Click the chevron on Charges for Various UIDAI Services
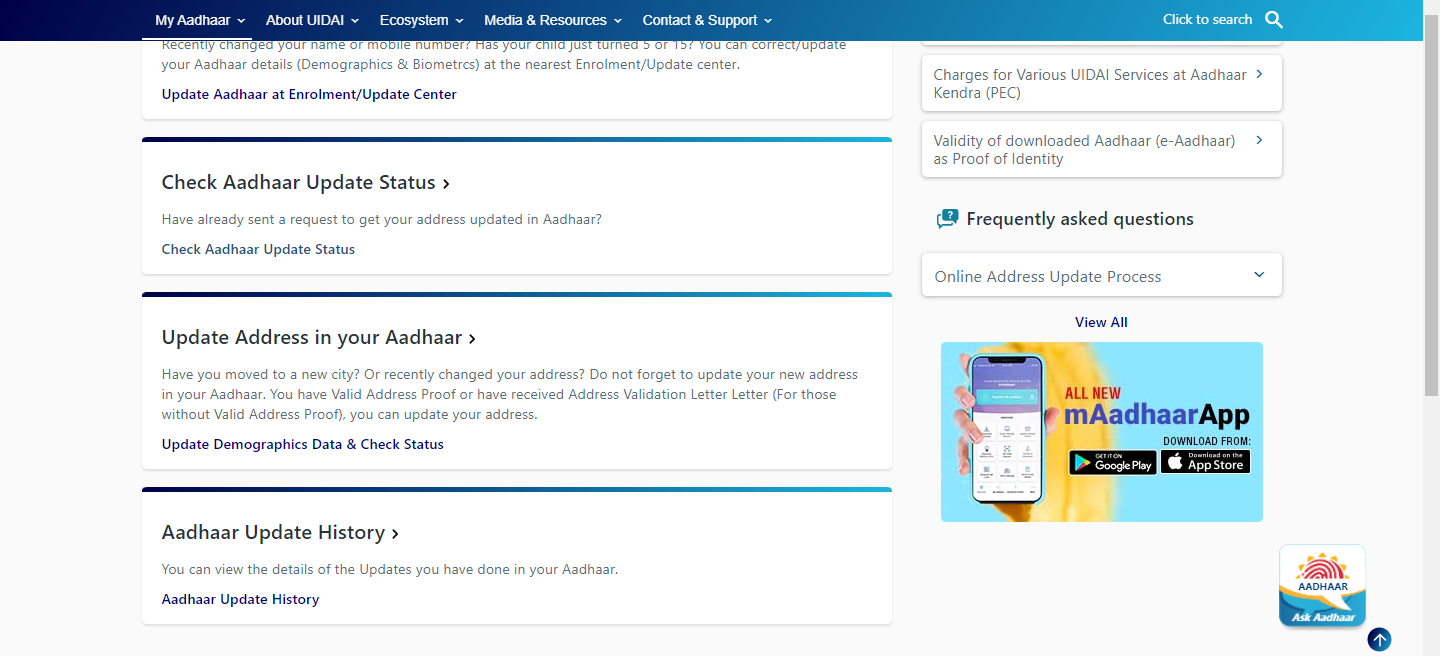 [1259, 74]
